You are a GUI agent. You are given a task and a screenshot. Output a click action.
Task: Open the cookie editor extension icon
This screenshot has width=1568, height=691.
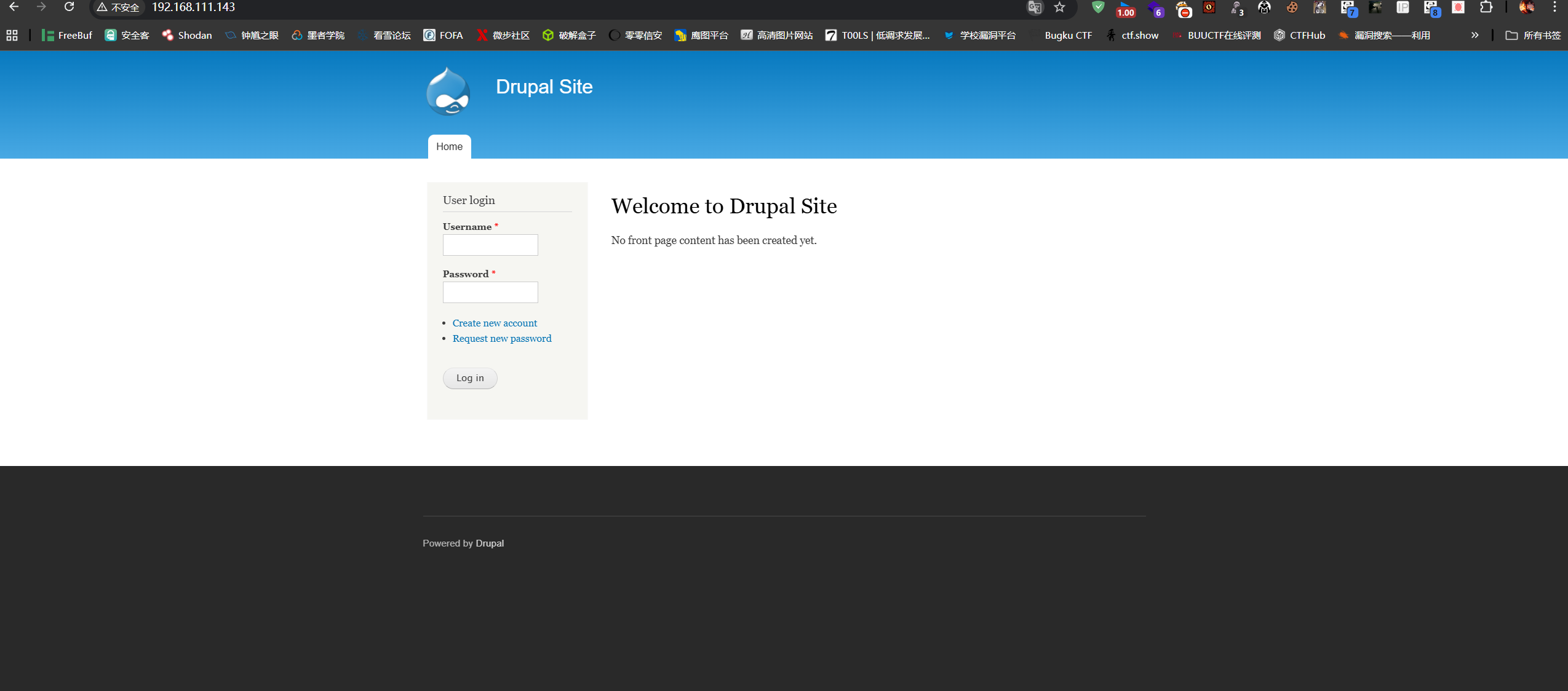tap(1292, 7)
